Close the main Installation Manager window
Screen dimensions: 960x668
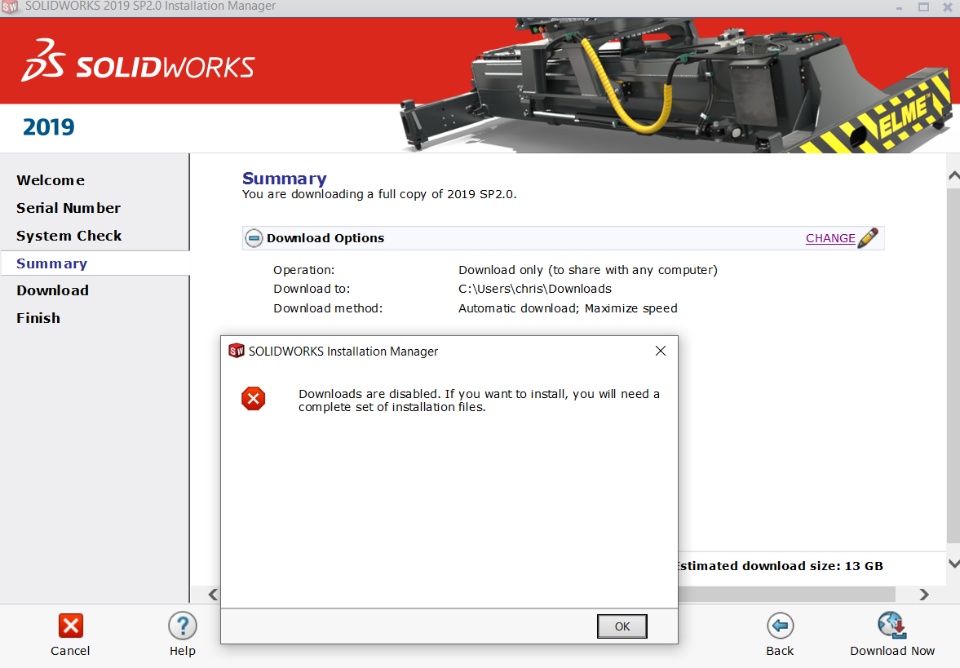[x=948, y=7]
